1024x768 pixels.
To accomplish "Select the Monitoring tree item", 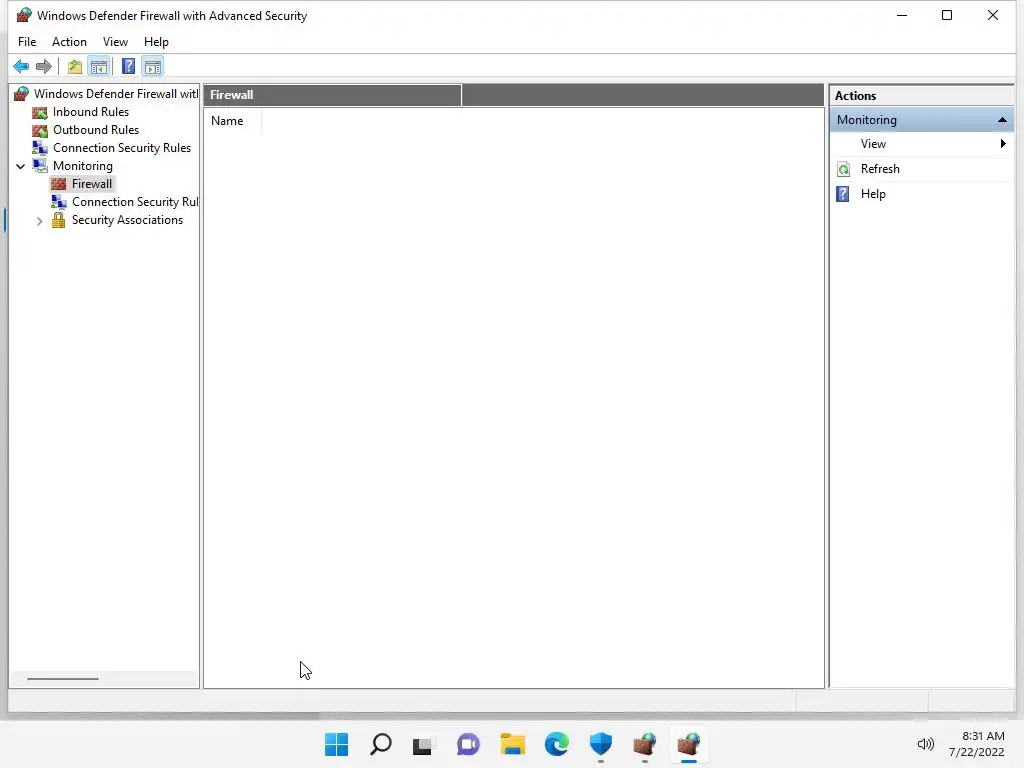I will pos(83,166).
